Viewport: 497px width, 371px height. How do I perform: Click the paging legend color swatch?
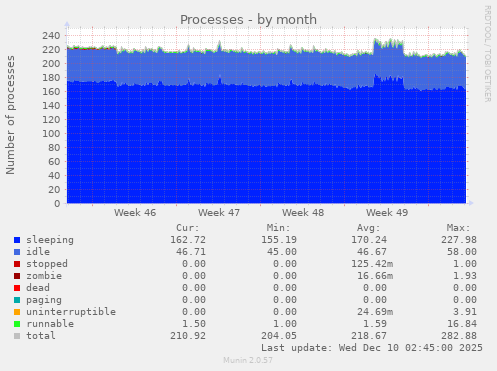17,300
